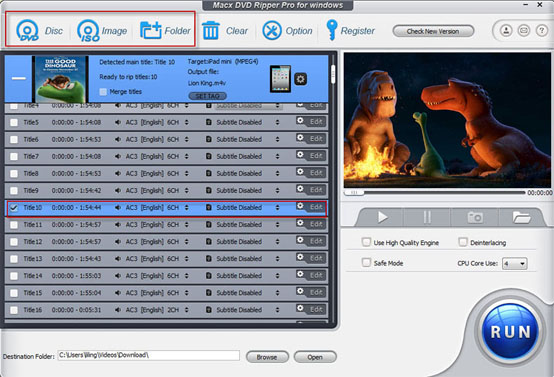Check the Title11 checkbox
The image size is (554, 377).
click(x=14, y=225)
